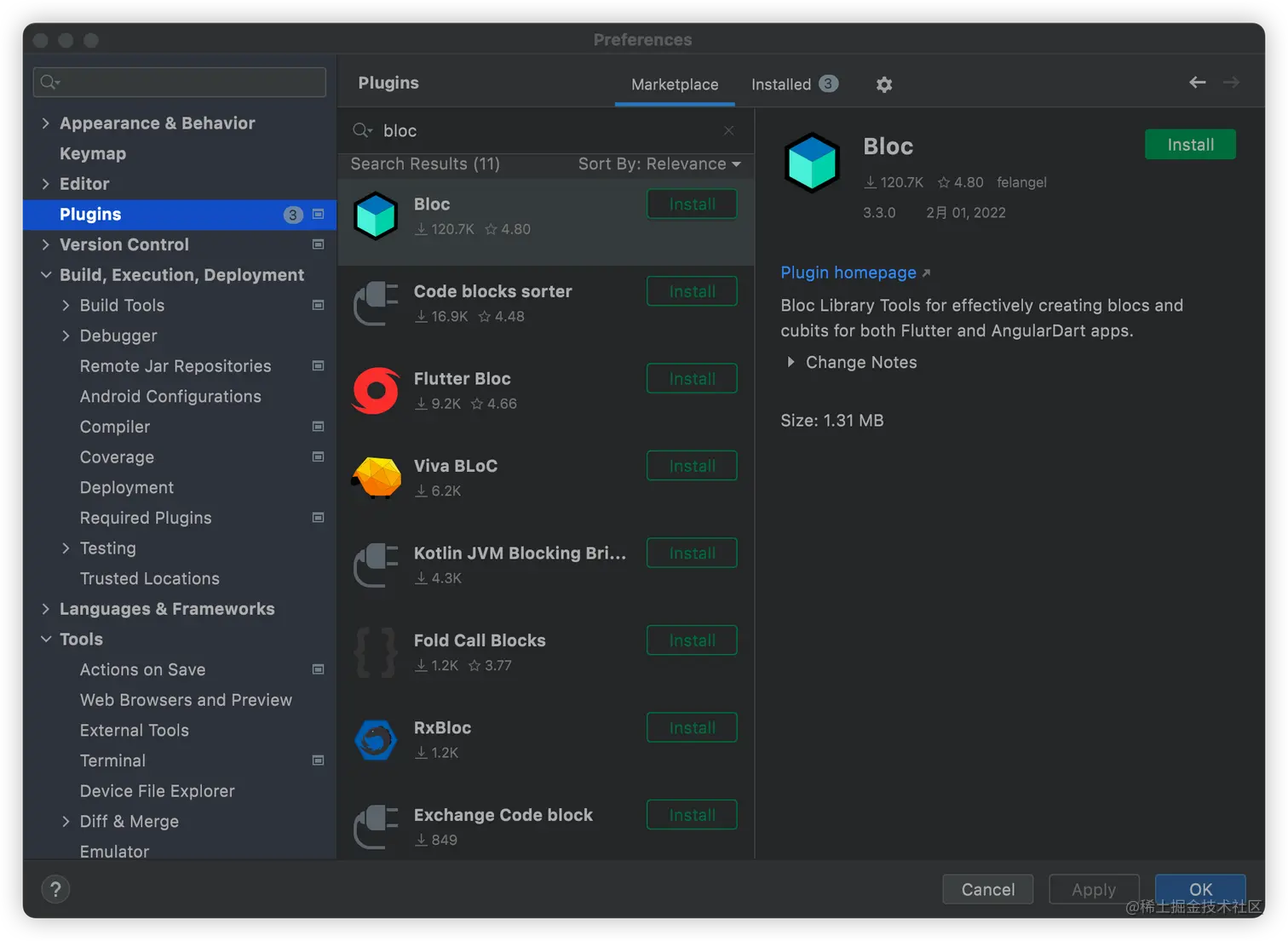Install the Bloc plugin from detail pane
This screenshot has width=1288, height=941.
(x=1190, y=145)
